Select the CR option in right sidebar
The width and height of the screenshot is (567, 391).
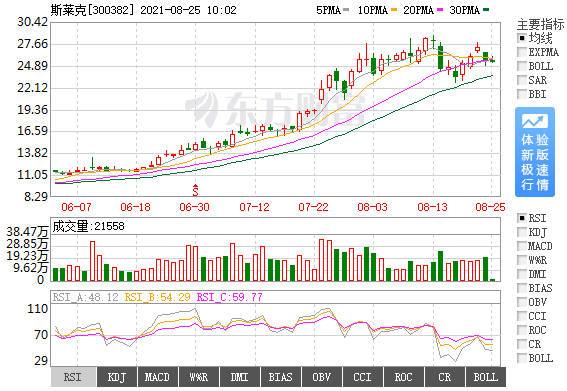522,344
